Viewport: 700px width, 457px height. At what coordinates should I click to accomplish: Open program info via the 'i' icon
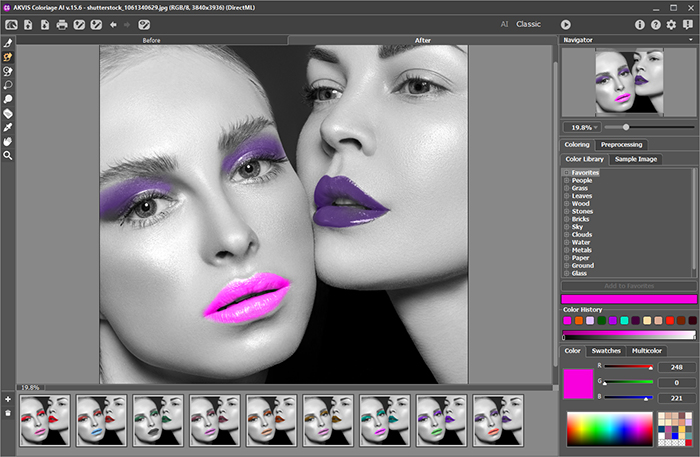(x=640, y=24)
